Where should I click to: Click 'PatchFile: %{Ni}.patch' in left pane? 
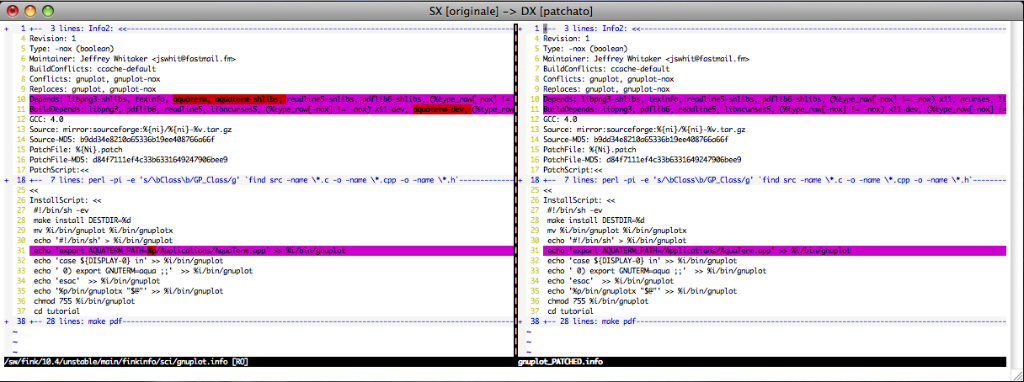75,150
